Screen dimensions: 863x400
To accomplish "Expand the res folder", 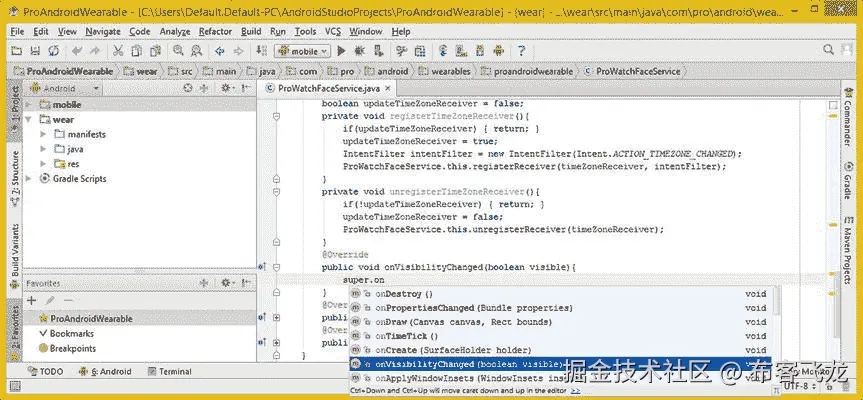I will [x=43, y=164].
